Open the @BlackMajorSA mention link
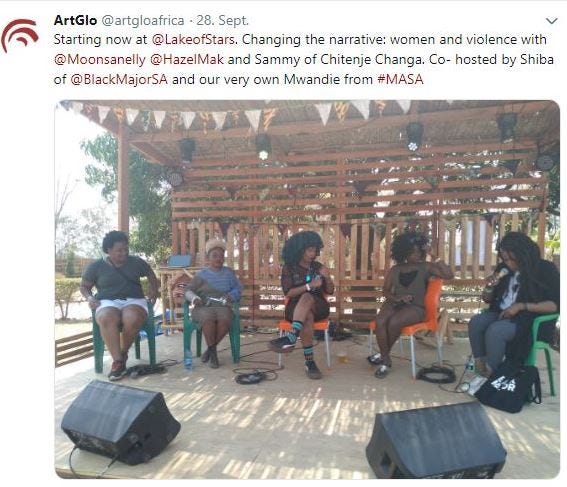Screen dimensions: 567x487 pos(119,79)
